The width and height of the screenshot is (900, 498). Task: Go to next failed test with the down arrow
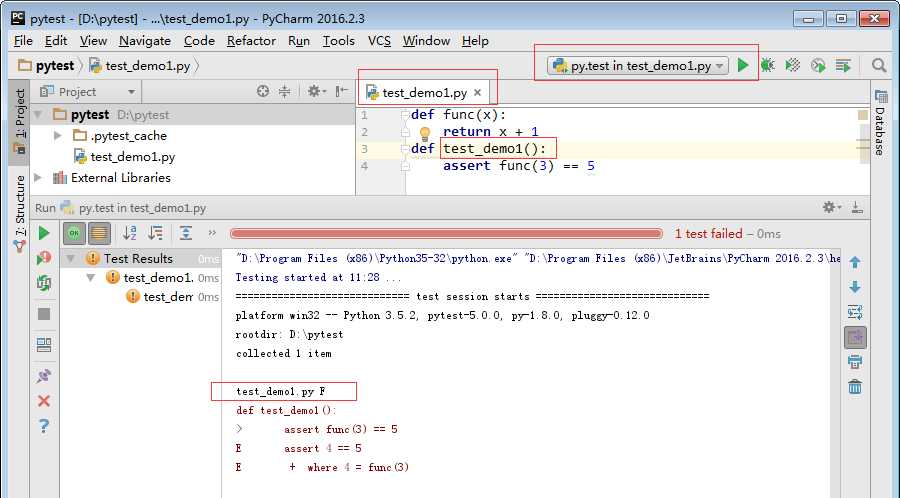point(855,287)
